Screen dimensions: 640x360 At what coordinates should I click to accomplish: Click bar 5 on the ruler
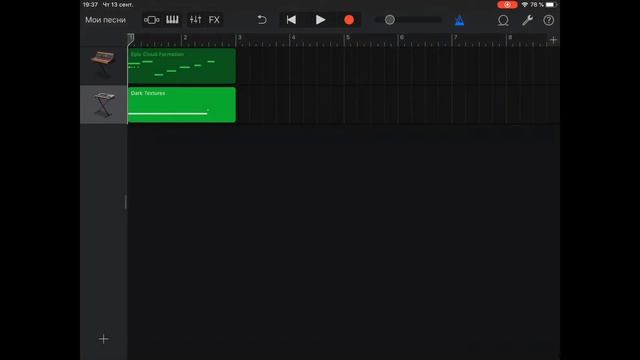(x=348, y=38)
